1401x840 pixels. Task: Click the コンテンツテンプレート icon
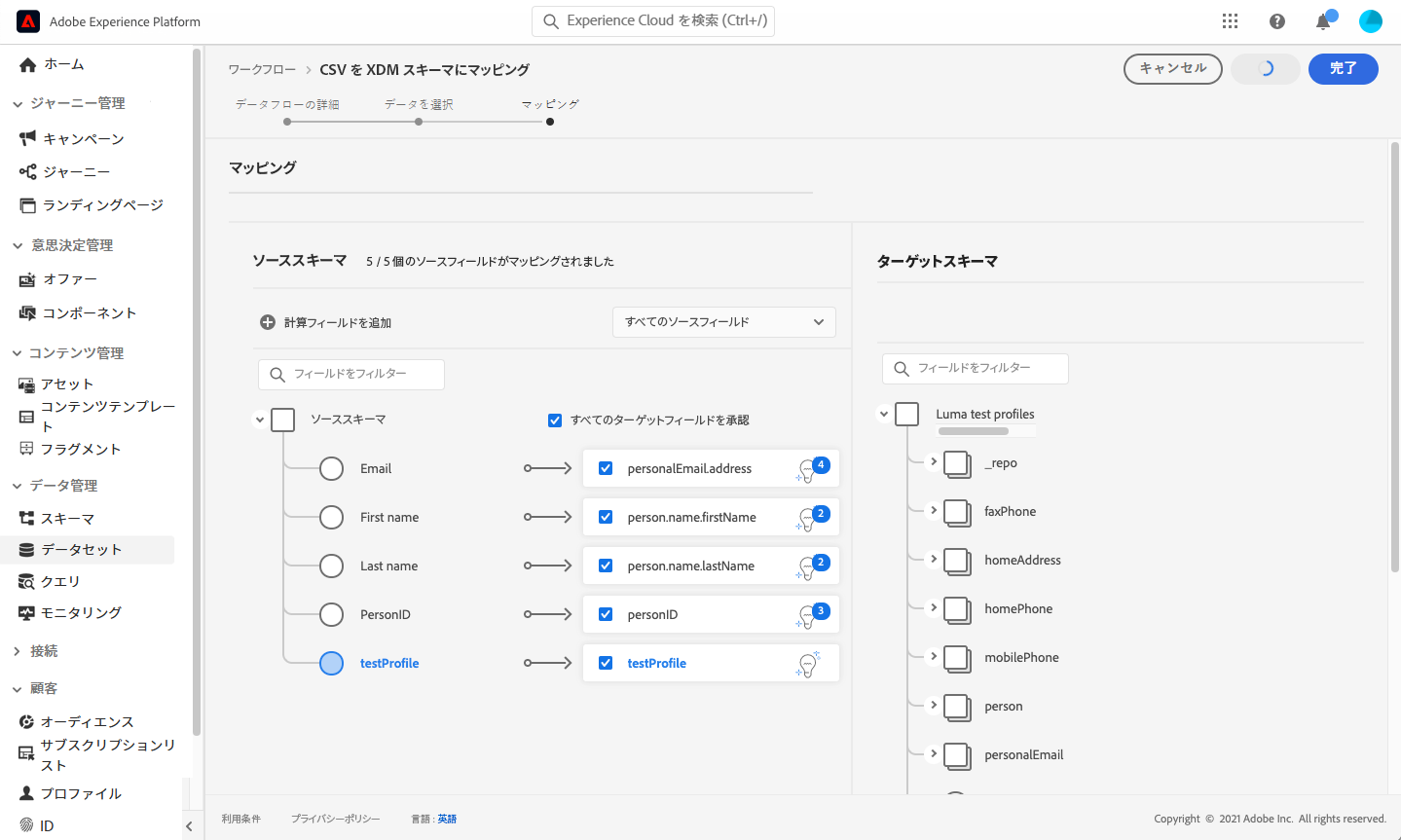[26, 417]
